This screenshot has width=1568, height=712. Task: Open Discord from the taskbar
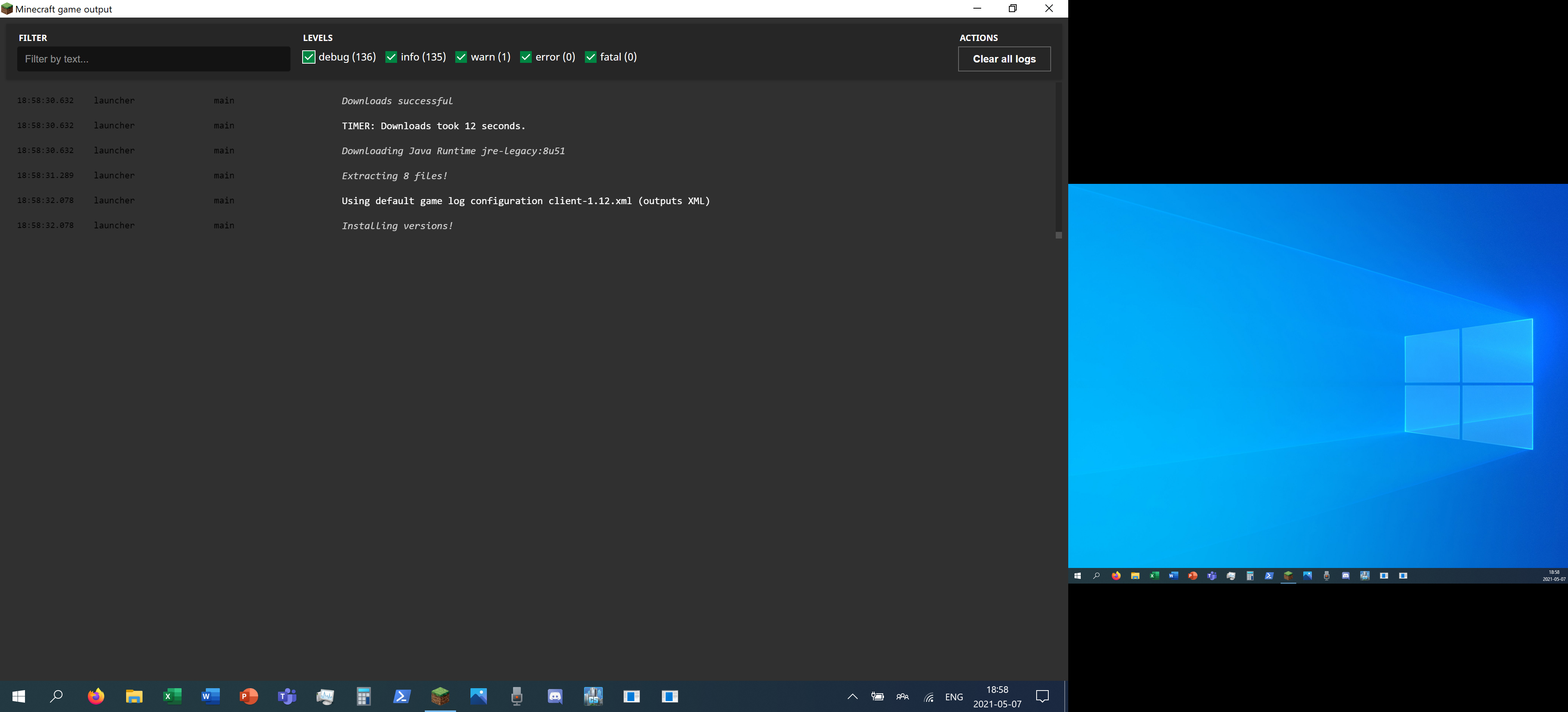click(555, 696)
